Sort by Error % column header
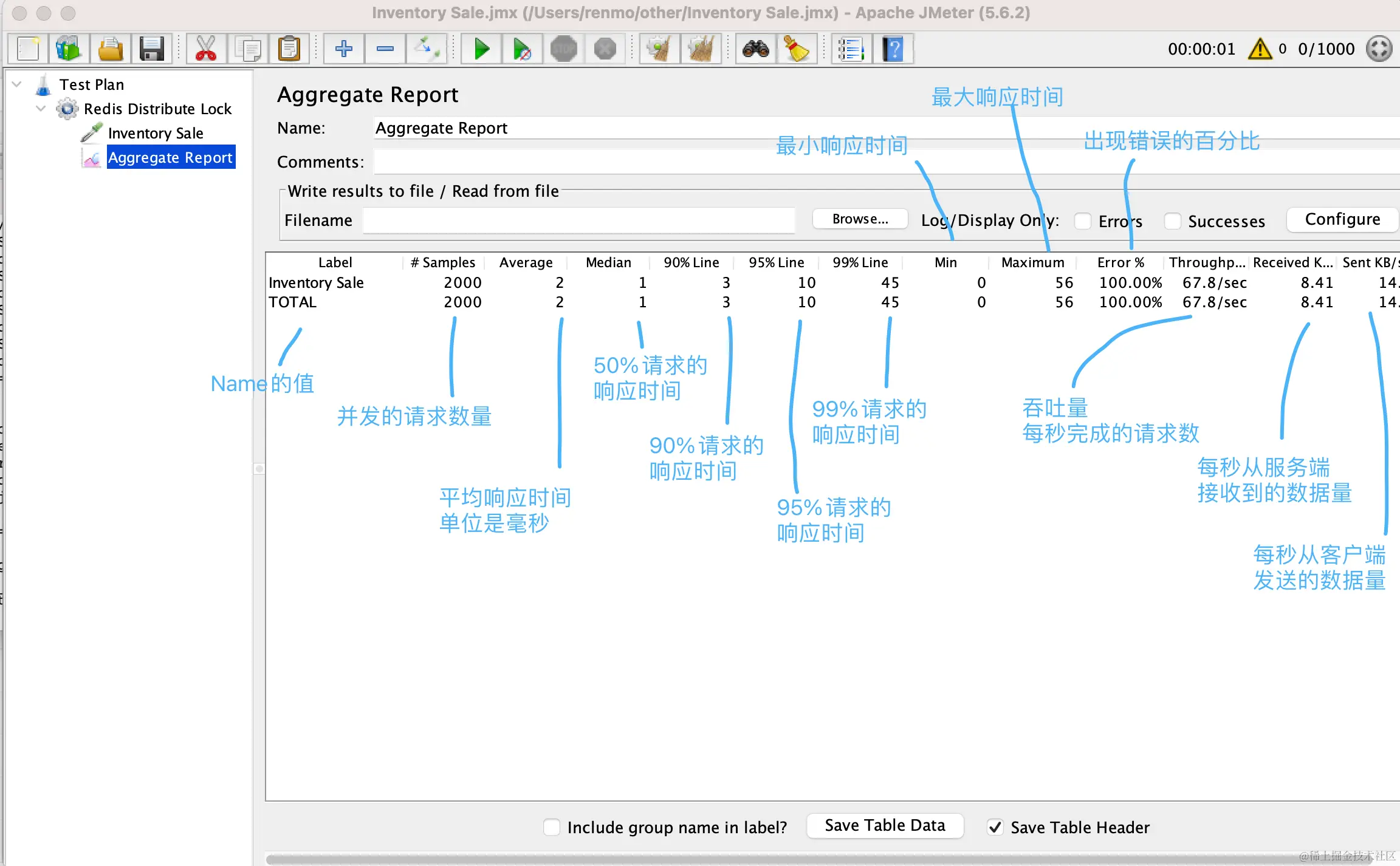The height and width of the screenshot is (866, 1400). pos(1120,262)
